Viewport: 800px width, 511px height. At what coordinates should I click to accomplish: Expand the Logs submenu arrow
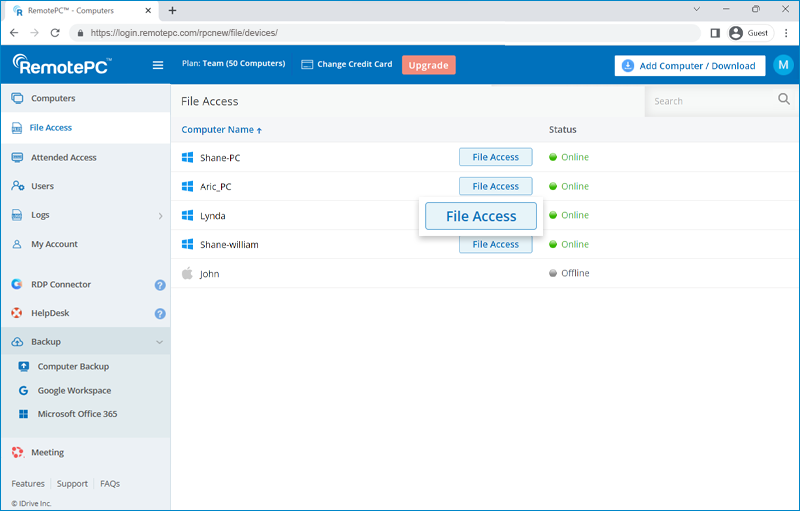point(160,215)
